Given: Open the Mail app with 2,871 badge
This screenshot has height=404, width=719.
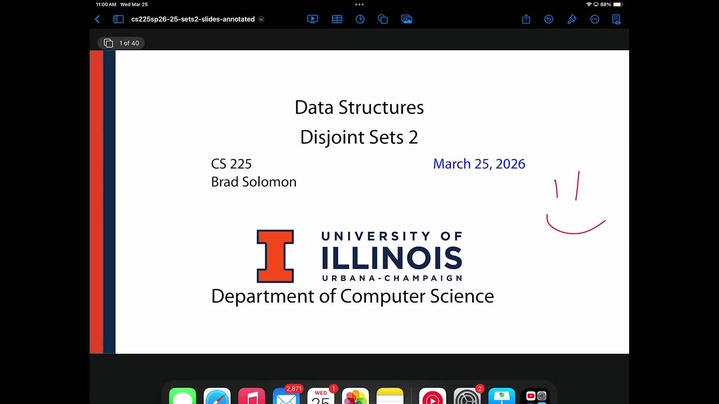Looking at the screenshot, I should [x=286, y=397].
